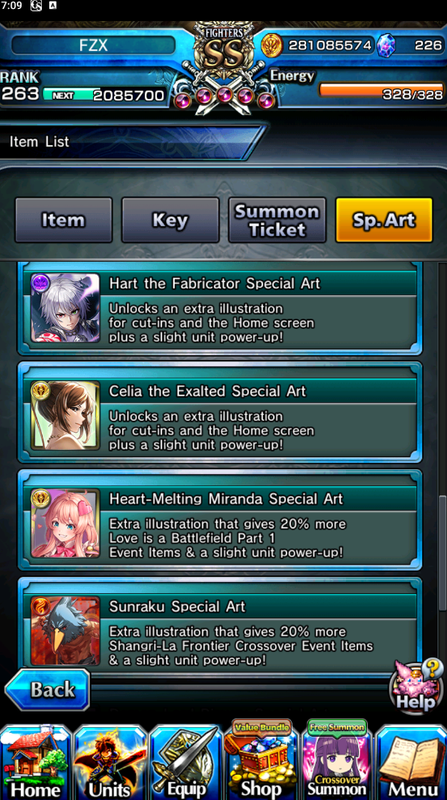Open the Home navigation icon

[x=36, y=762]
